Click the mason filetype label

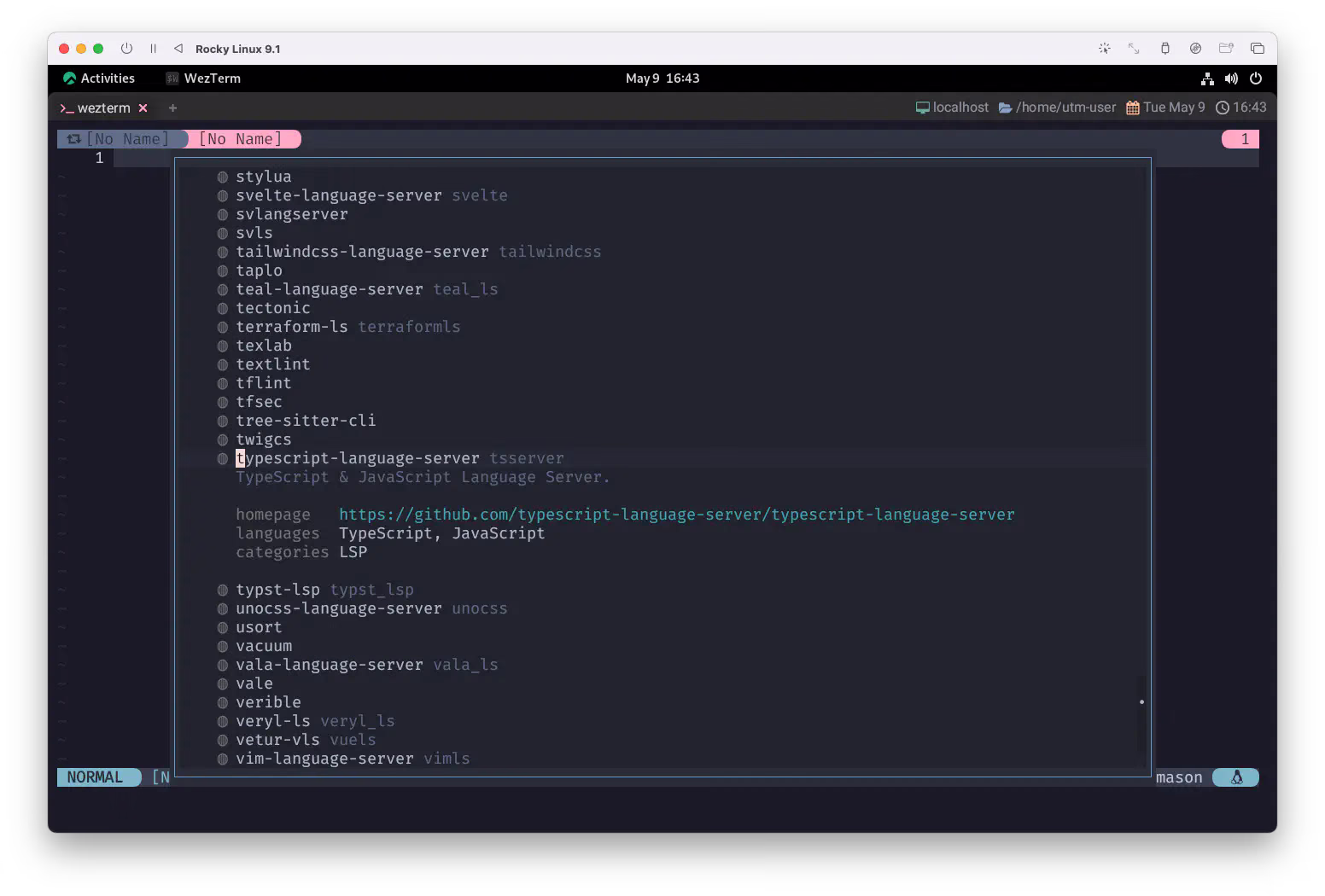coord(1179,777)
